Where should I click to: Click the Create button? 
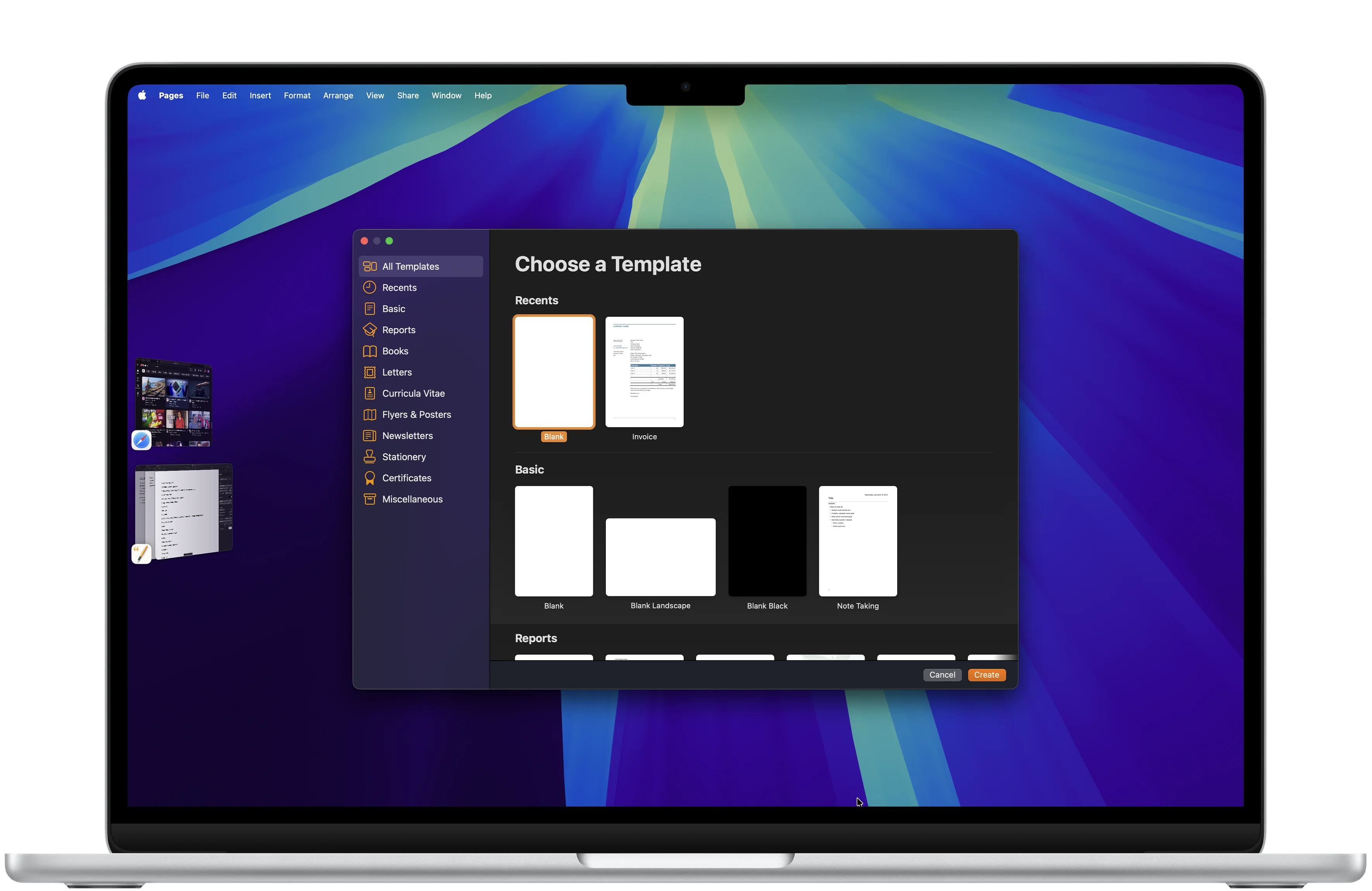(x=986, y=674)
